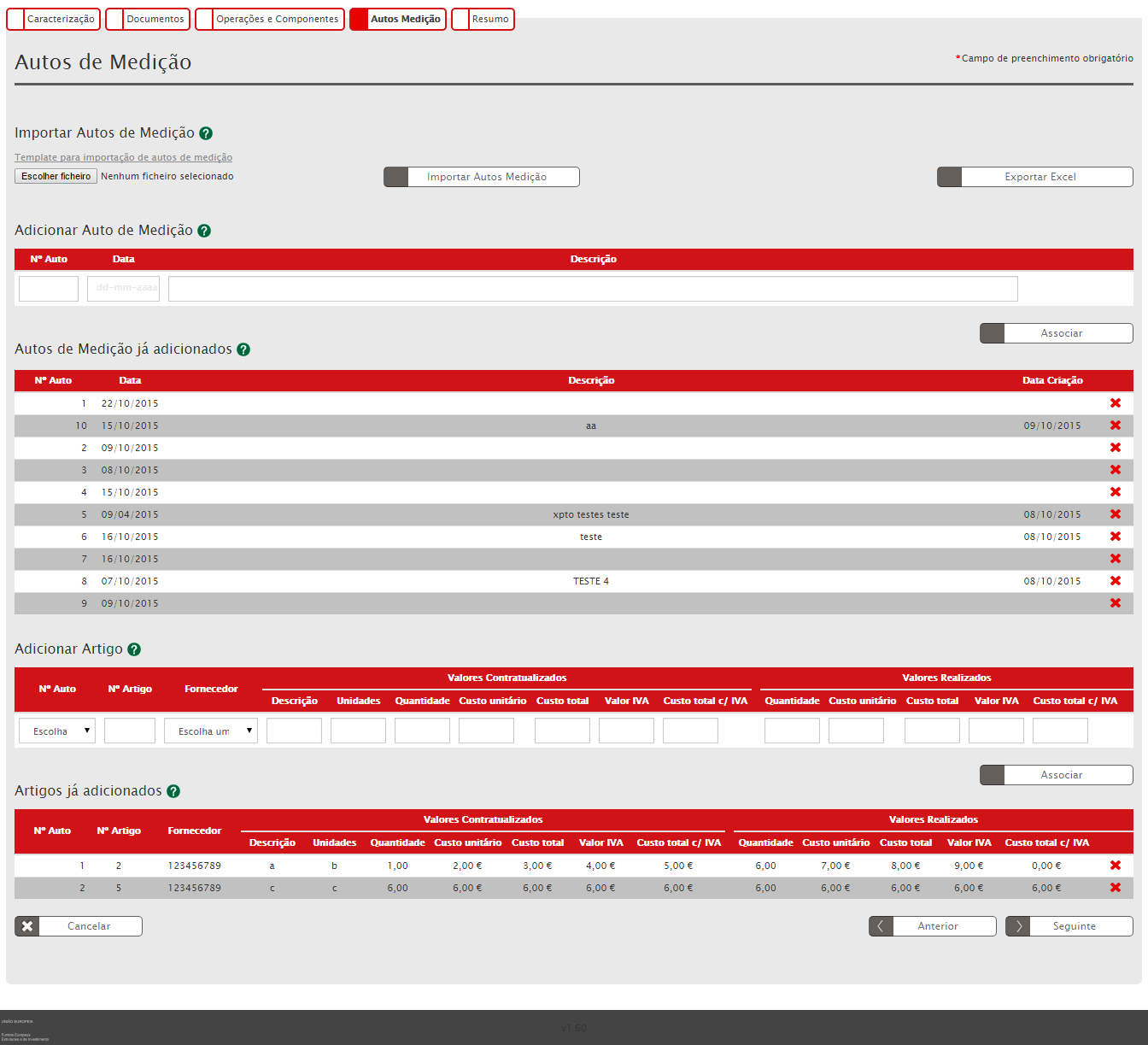Image resolution: width=1148 pixels, height=1045 pixels.
Task: Delete auto nº 7 dated 16/10/2015
Action: (1116, 559)
